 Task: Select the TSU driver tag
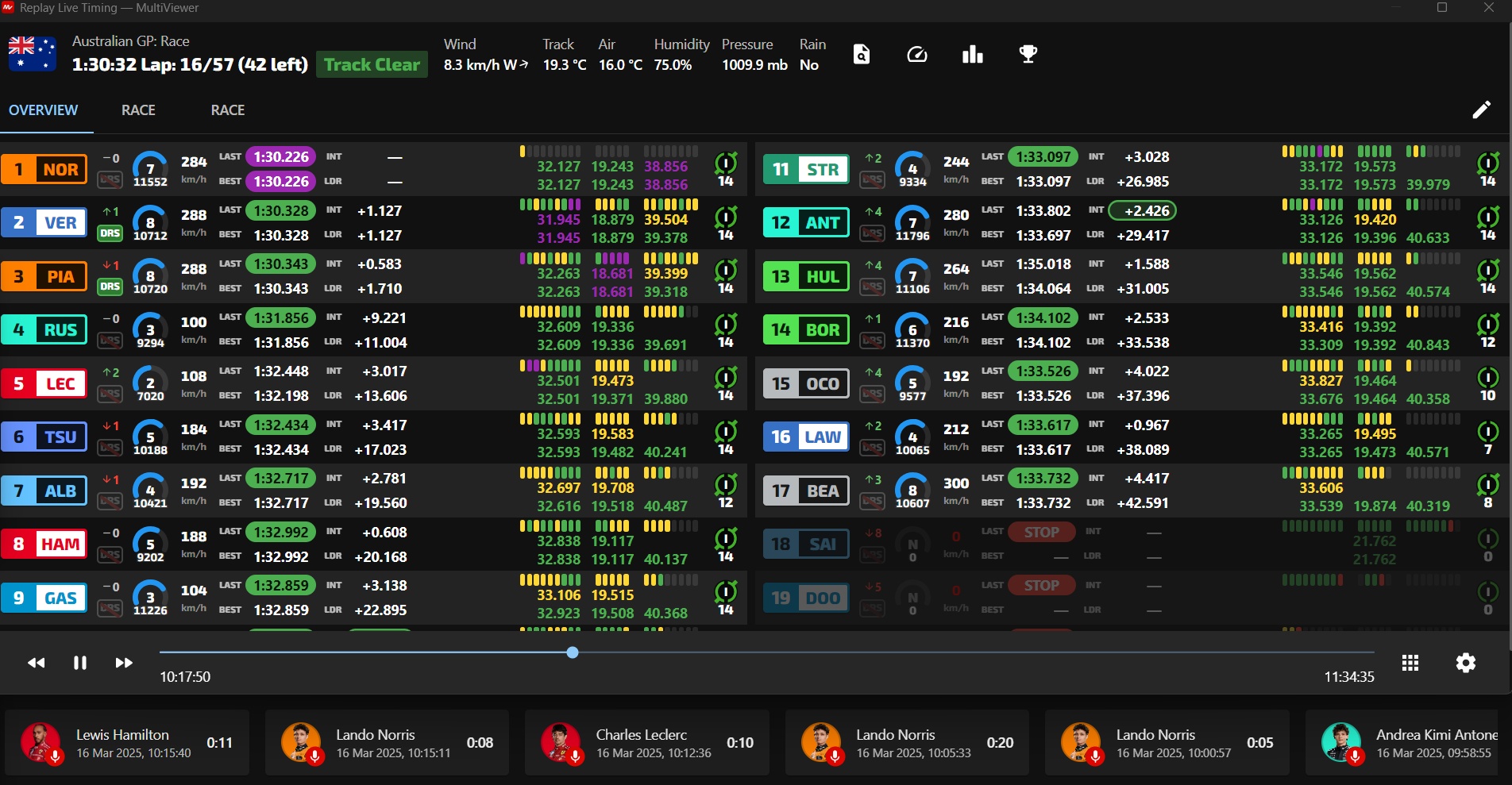click(x=44, y=437)
